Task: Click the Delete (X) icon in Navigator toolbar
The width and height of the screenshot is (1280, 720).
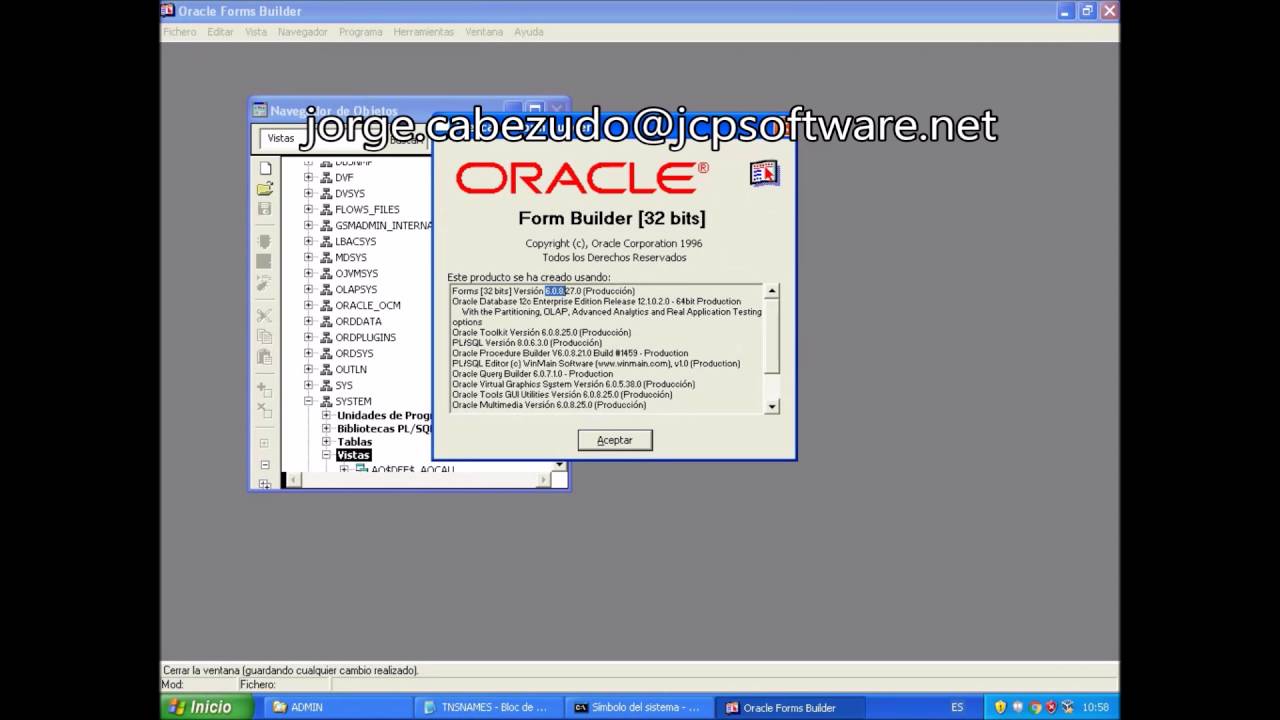Action: (265, 410)
